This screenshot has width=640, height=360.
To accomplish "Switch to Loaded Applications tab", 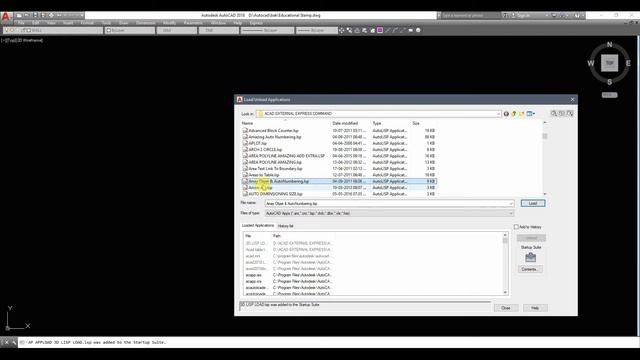I will pyautogui.click(x=258, y=225).
